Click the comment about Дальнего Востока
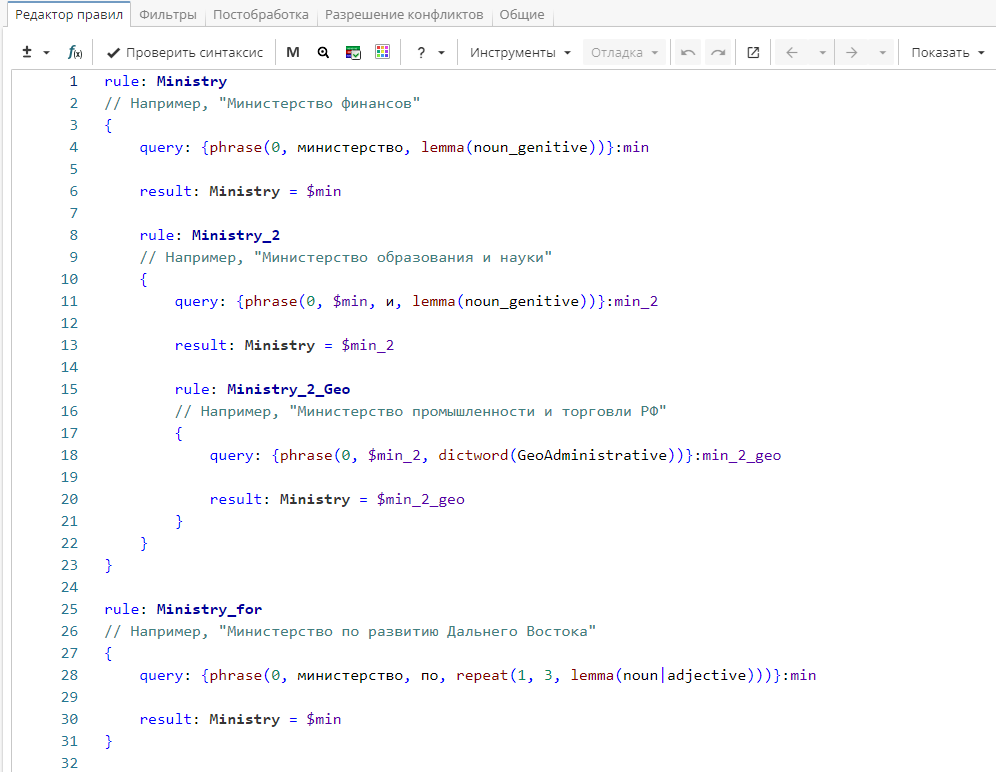 pos(350,632)
